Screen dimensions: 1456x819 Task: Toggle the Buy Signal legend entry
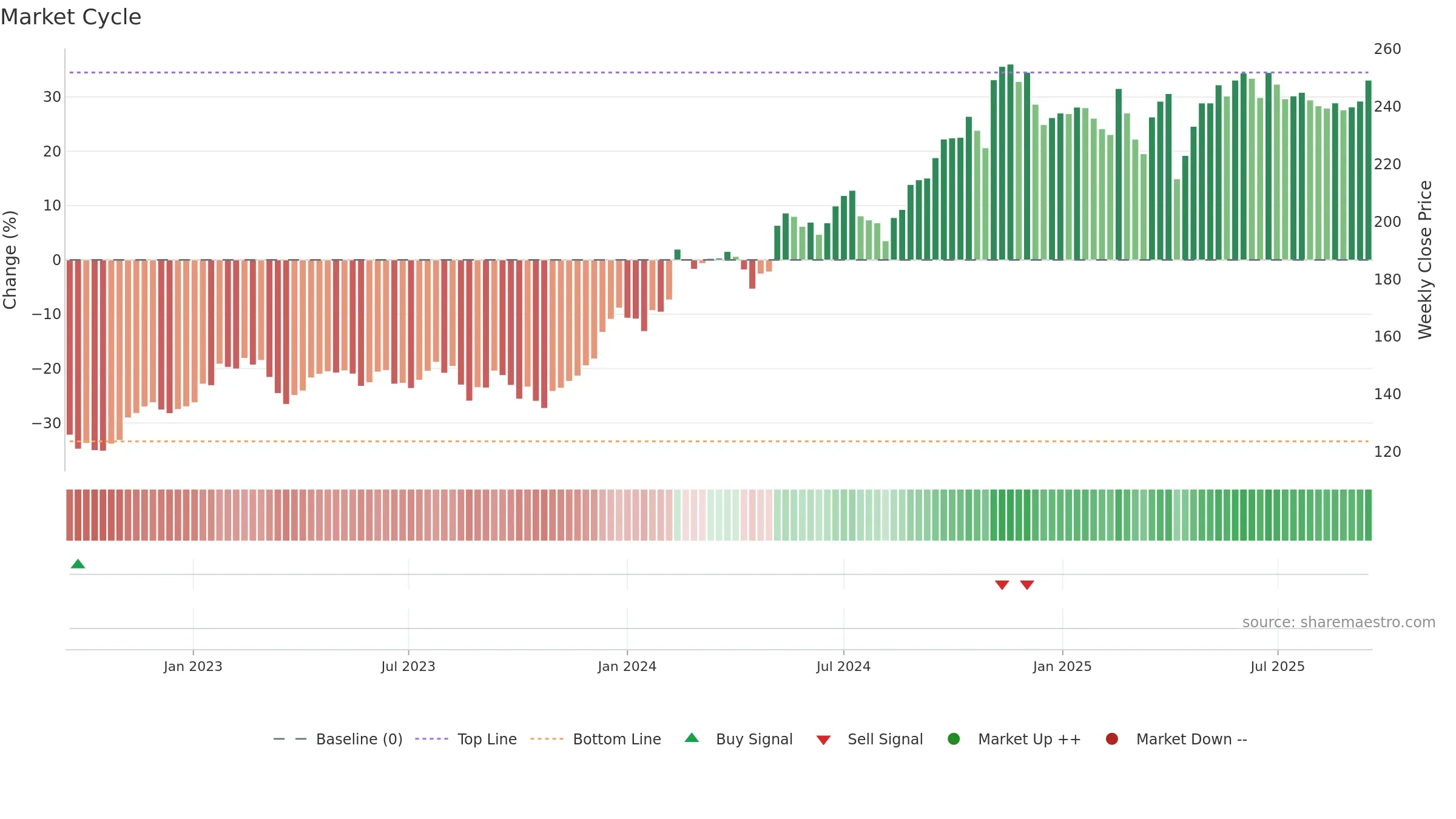(738, 739)
